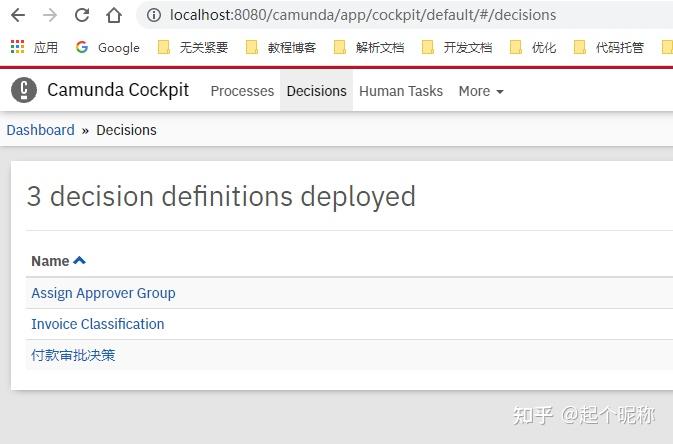This screenshot has width=673, height=444.
Task: Reload the current page
Action: coord(82,15)
